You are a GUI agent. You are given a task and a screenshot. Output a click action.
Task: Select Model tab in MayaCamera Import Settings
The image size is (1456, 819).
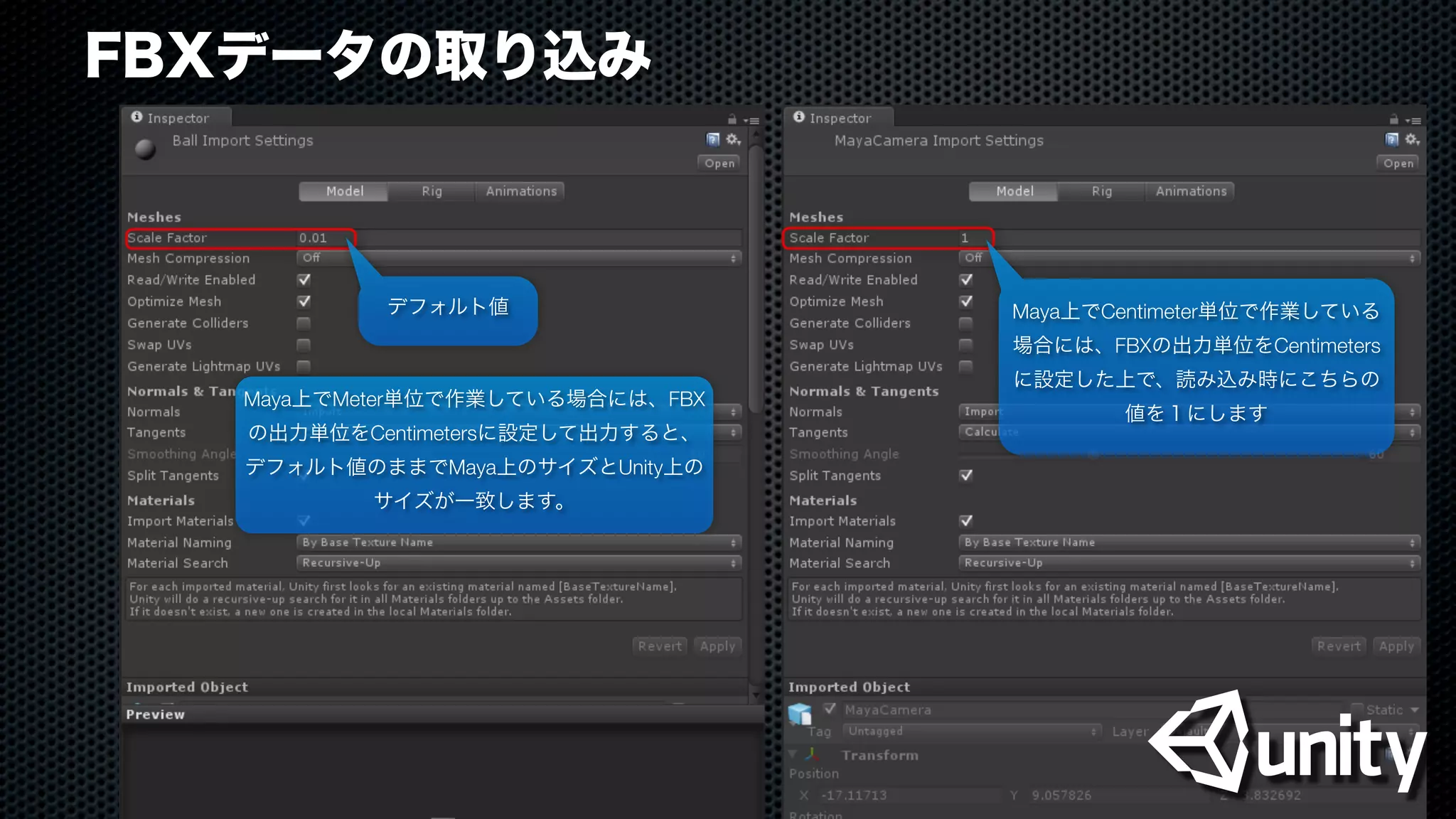point(1014,191)
